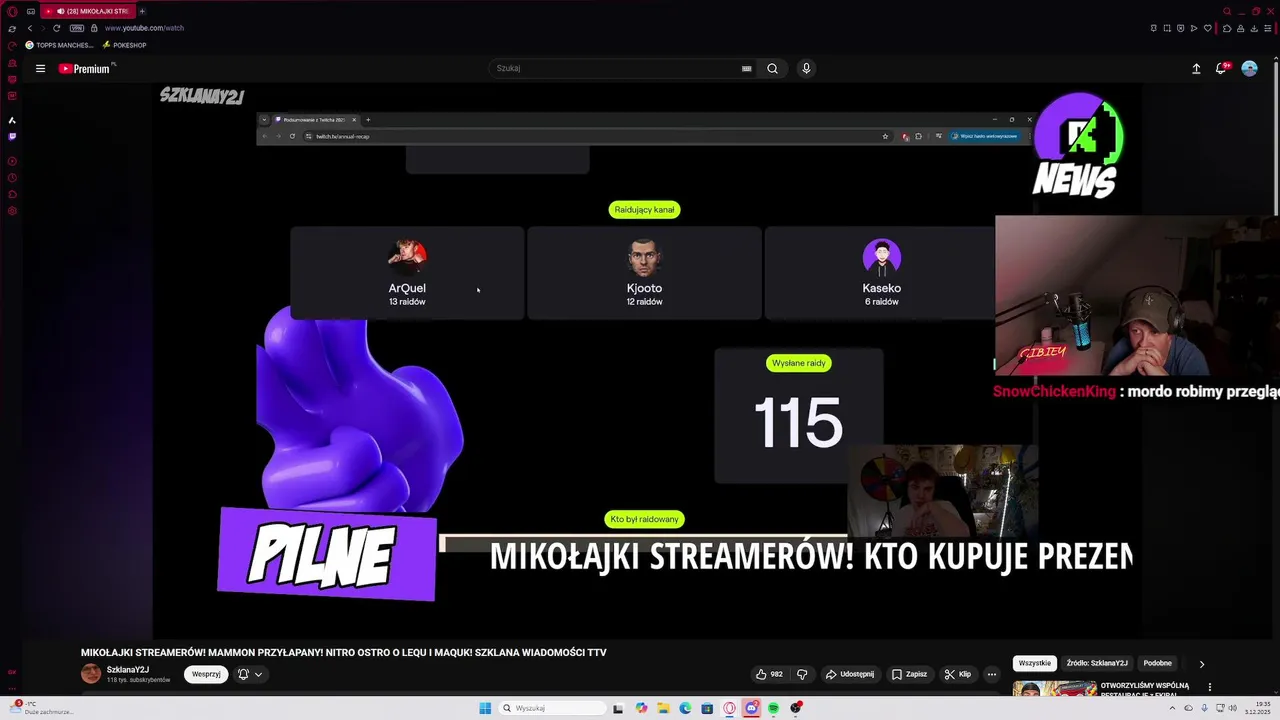The width and height of the screenshot is (1280, 720).
Task: Create a clip with Klip button
Action: pyautogui.click(x=957, y=674)
